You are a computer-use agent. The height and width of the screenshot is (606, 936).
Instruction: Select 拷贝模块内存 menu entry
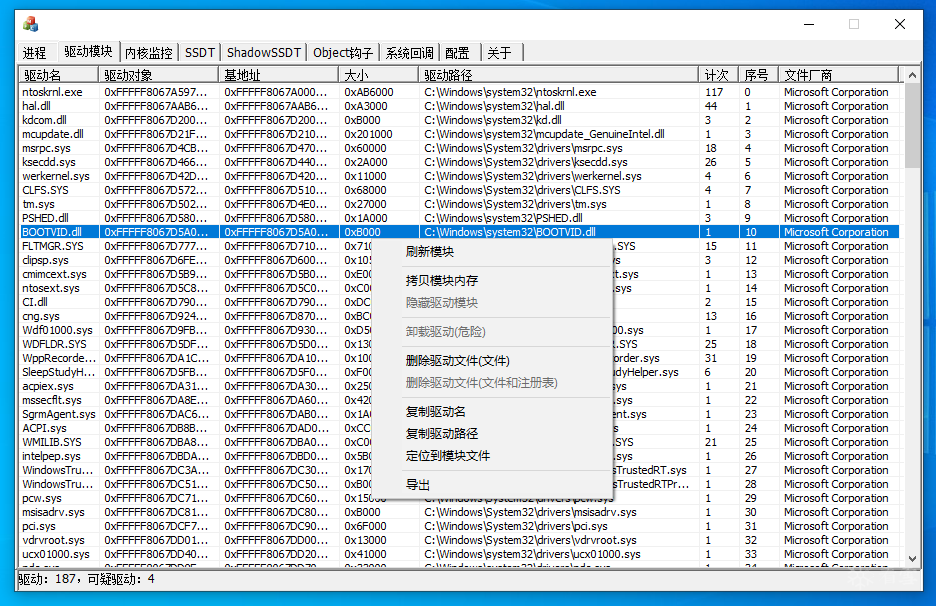(492, 281)
